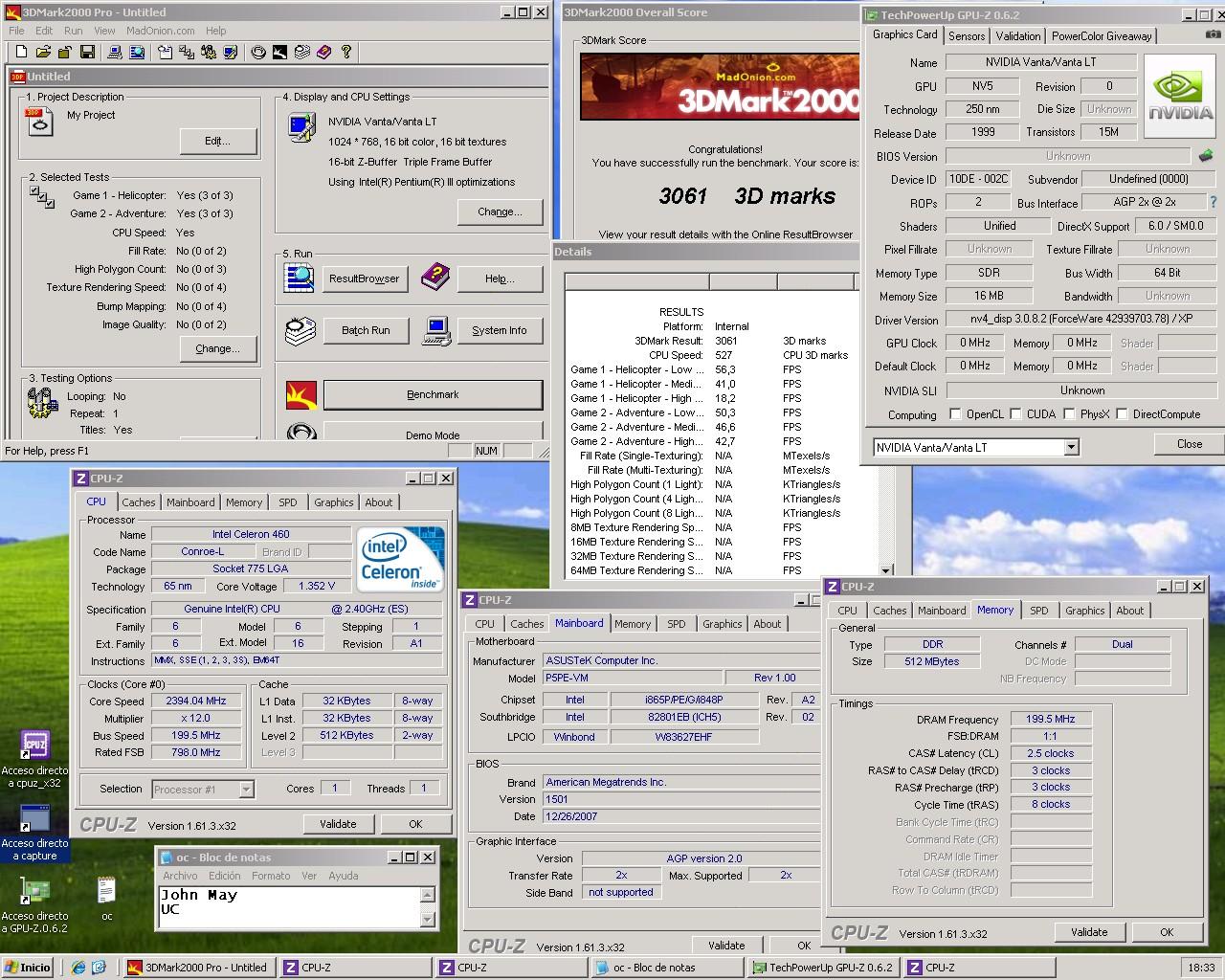Click system tray clock 18:33
The image size is (1225, 980).
1201,967
